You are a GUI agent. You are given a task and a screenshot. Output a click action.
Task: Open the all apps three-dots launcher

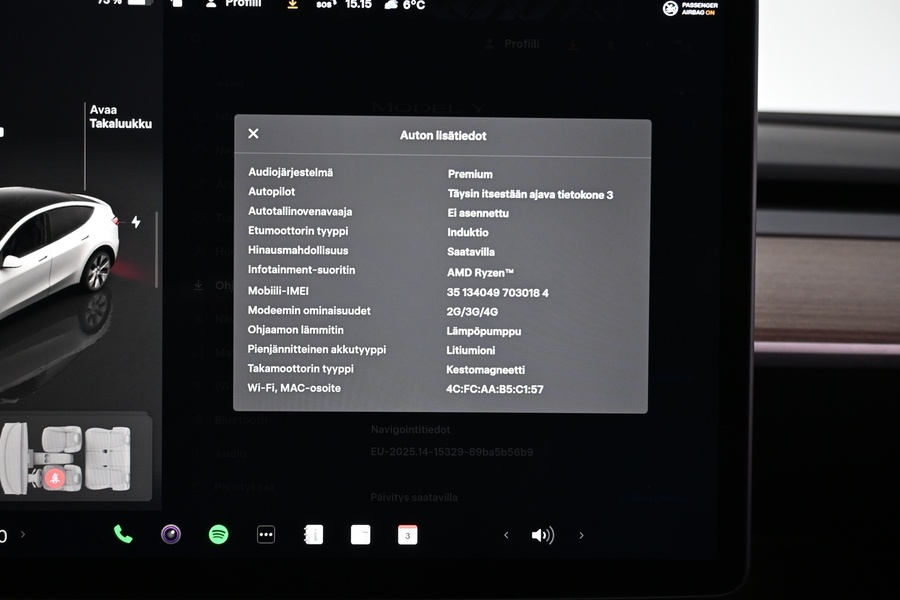pyautogui.click(x=266, y=534)
